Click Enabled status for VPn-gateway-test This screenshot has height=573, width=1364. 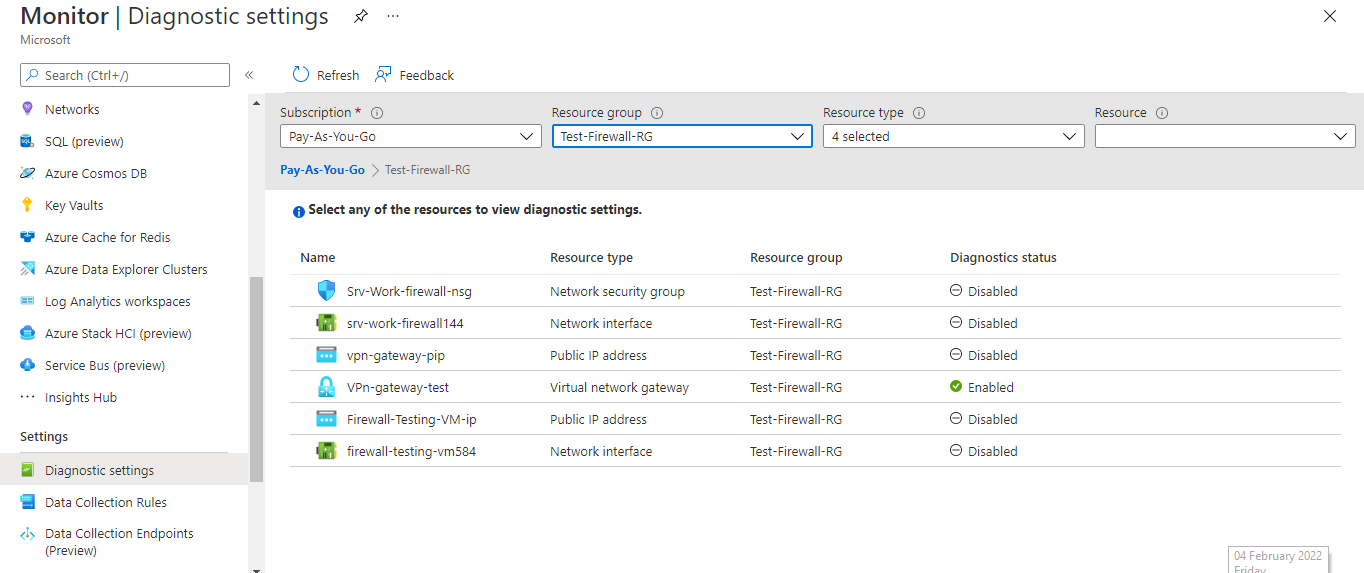coord(982,387)
